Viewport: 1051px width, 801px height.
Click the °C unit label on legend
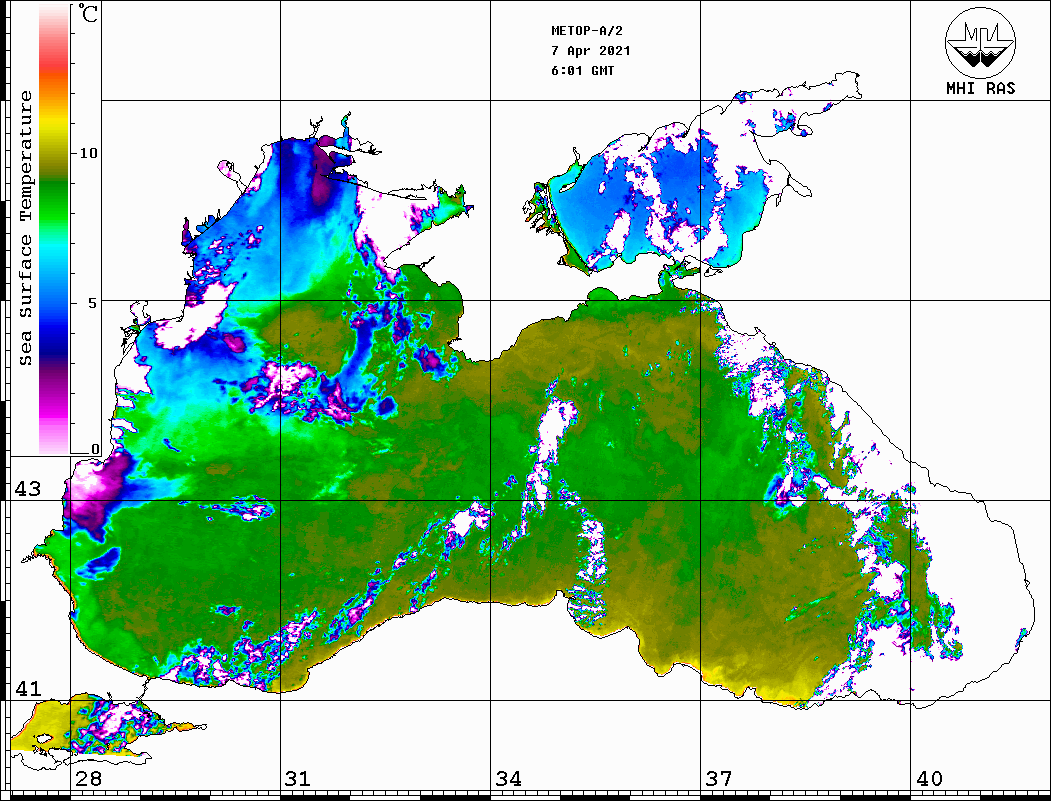pyautogui.click(x=88, y=13)
